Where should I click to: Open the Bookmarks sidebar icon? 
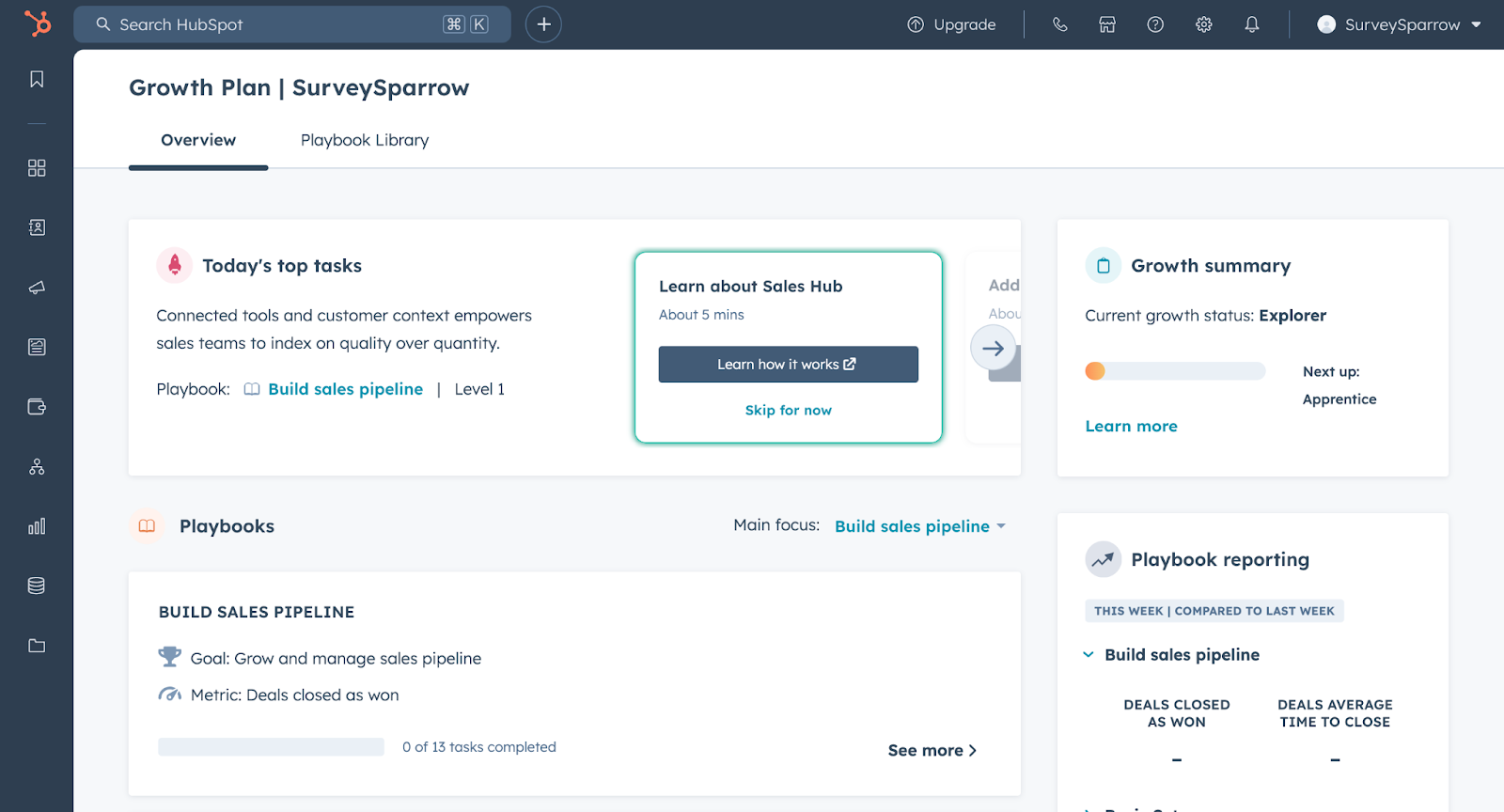37,80
